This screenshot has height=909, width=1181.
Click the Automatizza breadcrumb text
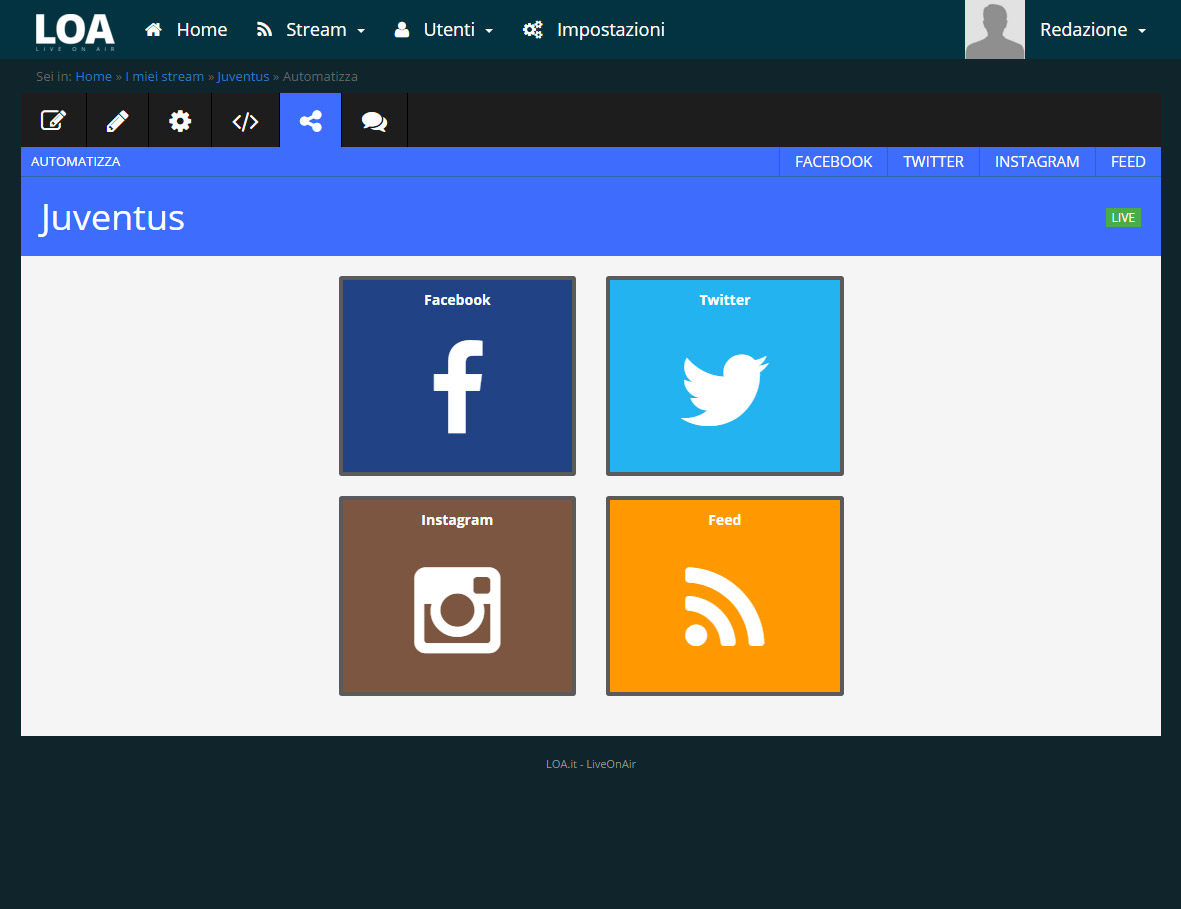320,77
